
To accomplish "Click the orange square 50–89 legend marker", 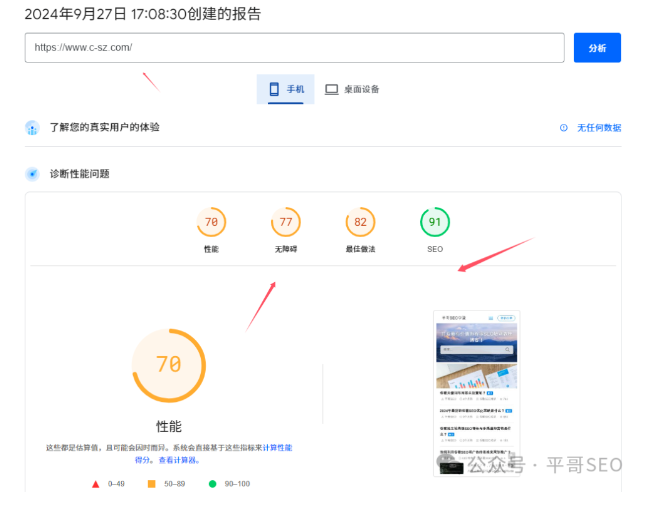I will tap(151, 484).
